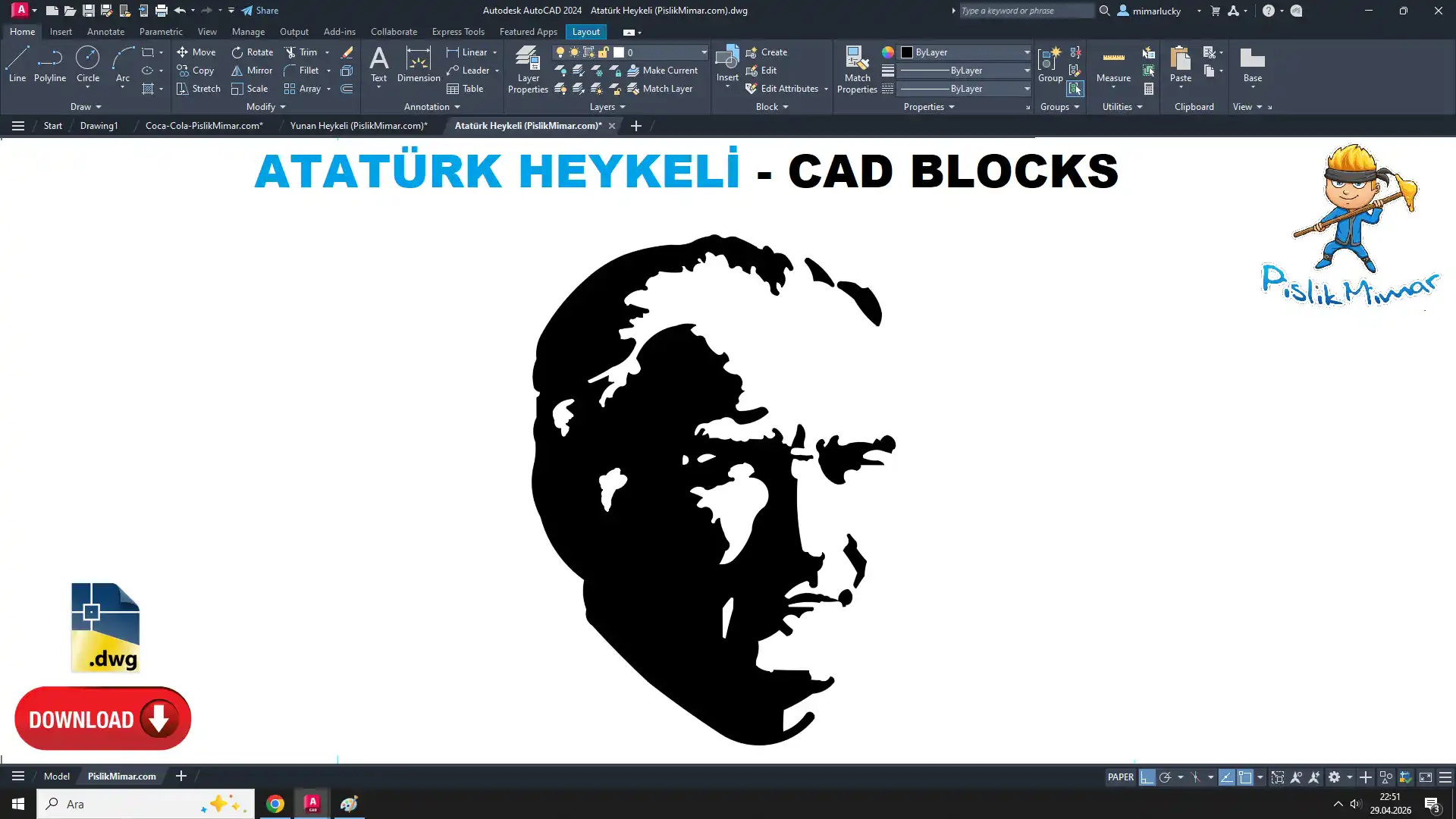Open the ByLayer color dropdown
The height and width of the screenshot is (819, 1456).
click(x=1027, y=52)
